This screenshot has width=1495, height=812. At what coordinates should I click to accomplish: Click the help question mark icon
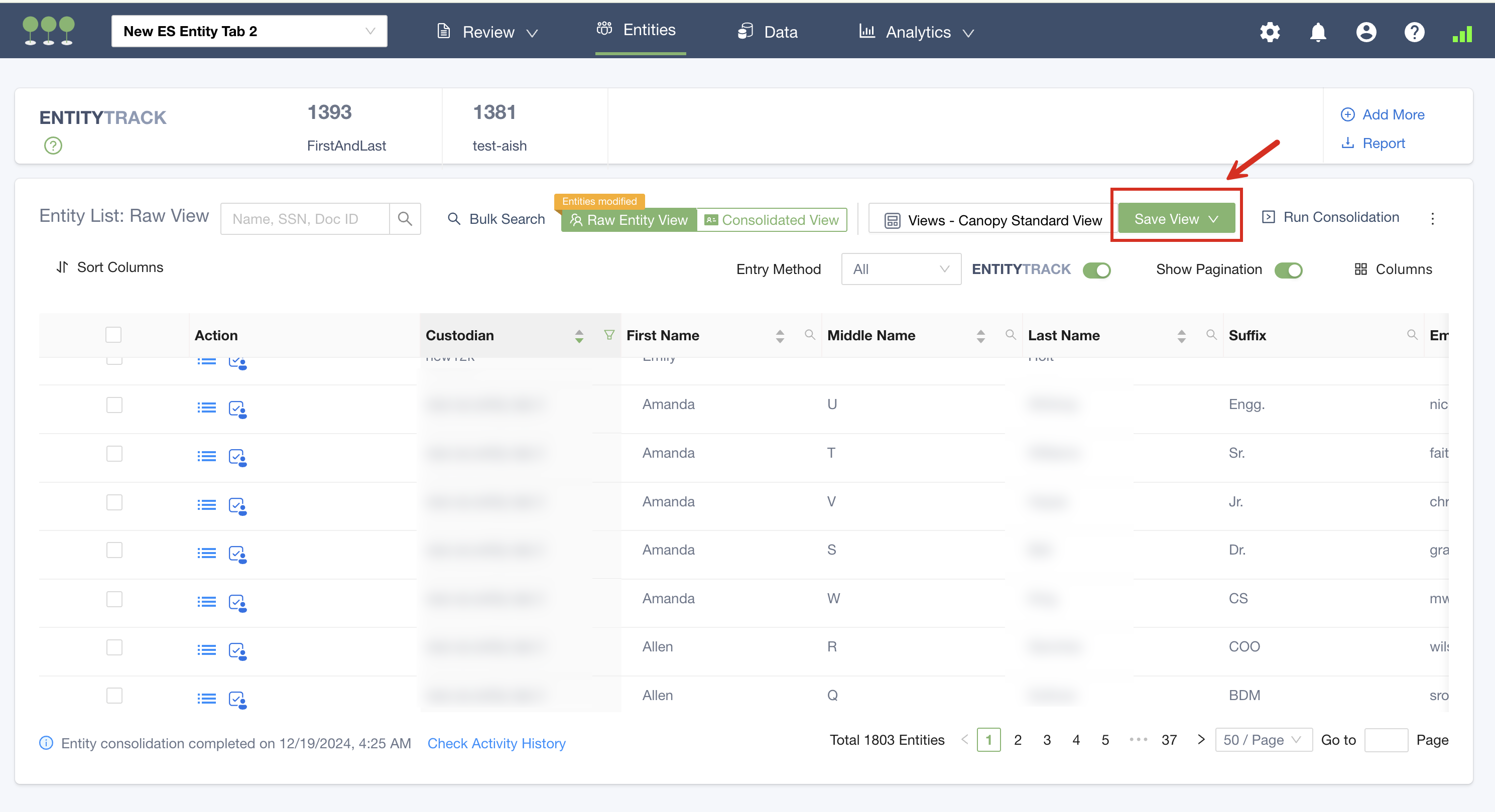(x=1414, y=32)
